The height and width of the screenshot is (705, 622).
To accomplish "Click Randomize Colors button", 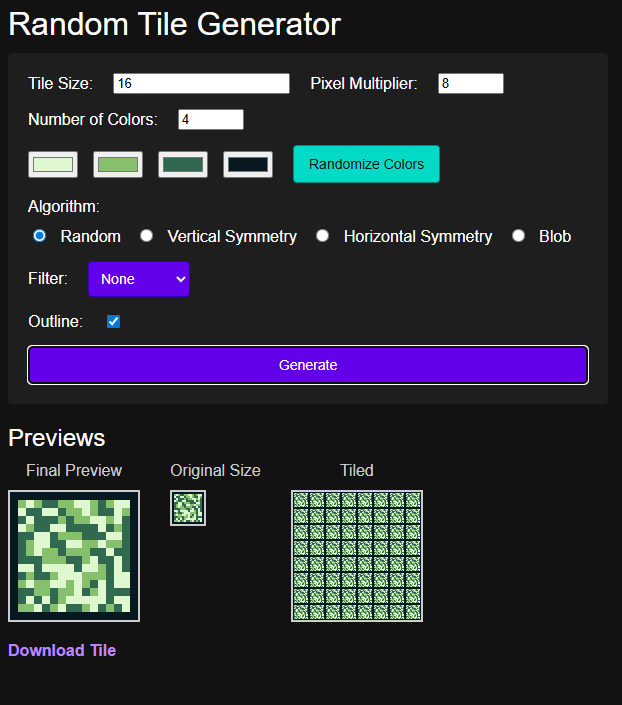I will [x=367, y=164].
